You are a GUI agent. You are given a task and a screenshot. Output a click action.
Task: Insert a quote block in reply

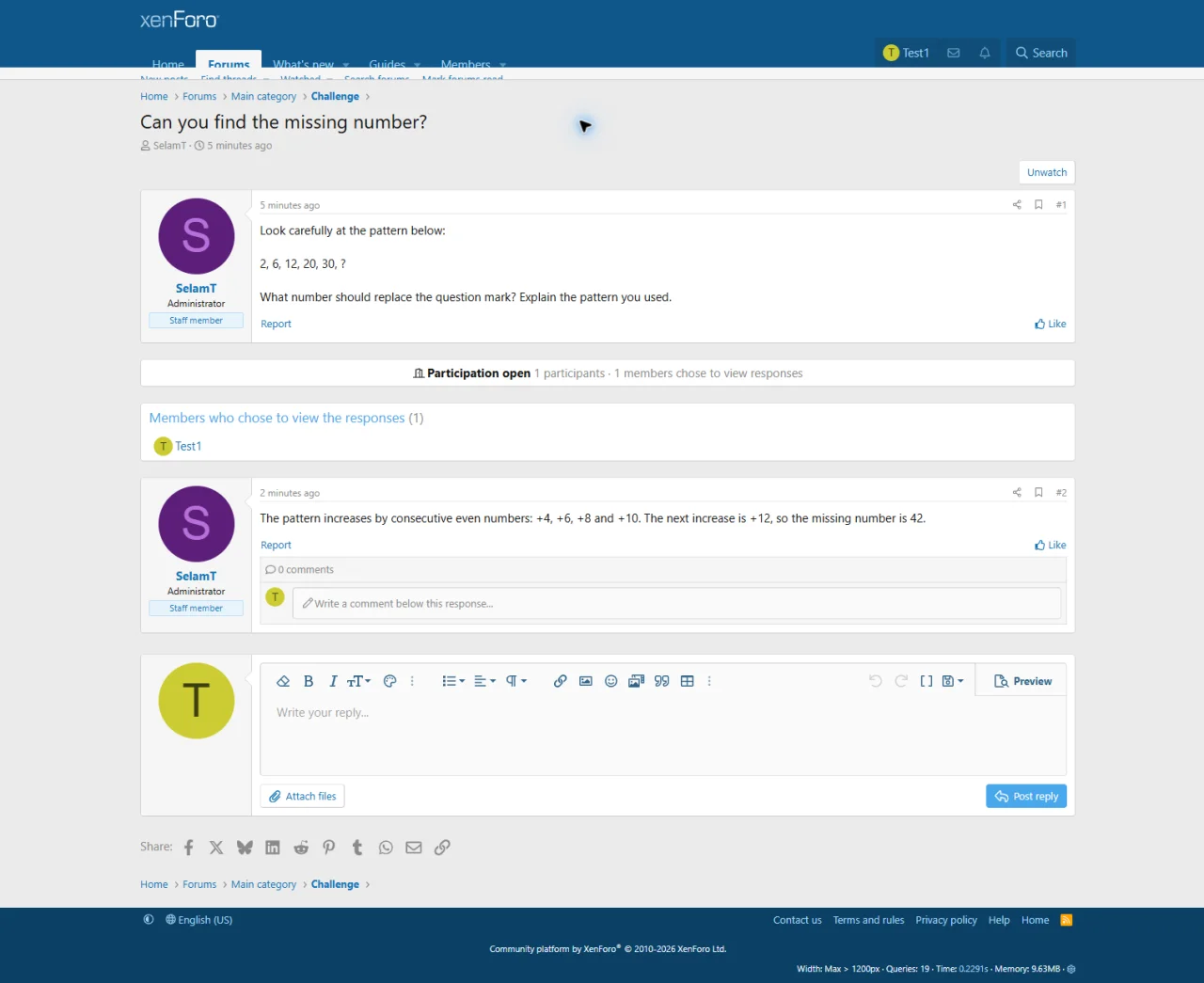point(662,681)
